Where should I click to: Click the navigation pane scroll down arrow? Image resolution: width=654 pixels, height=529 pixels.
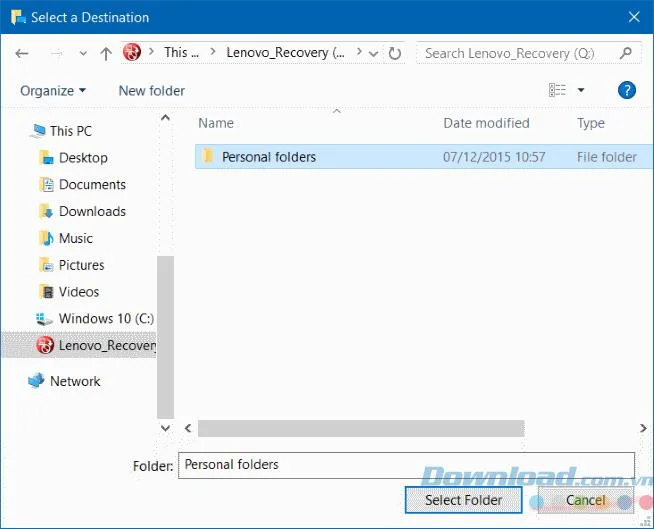(x=166, y=428)
